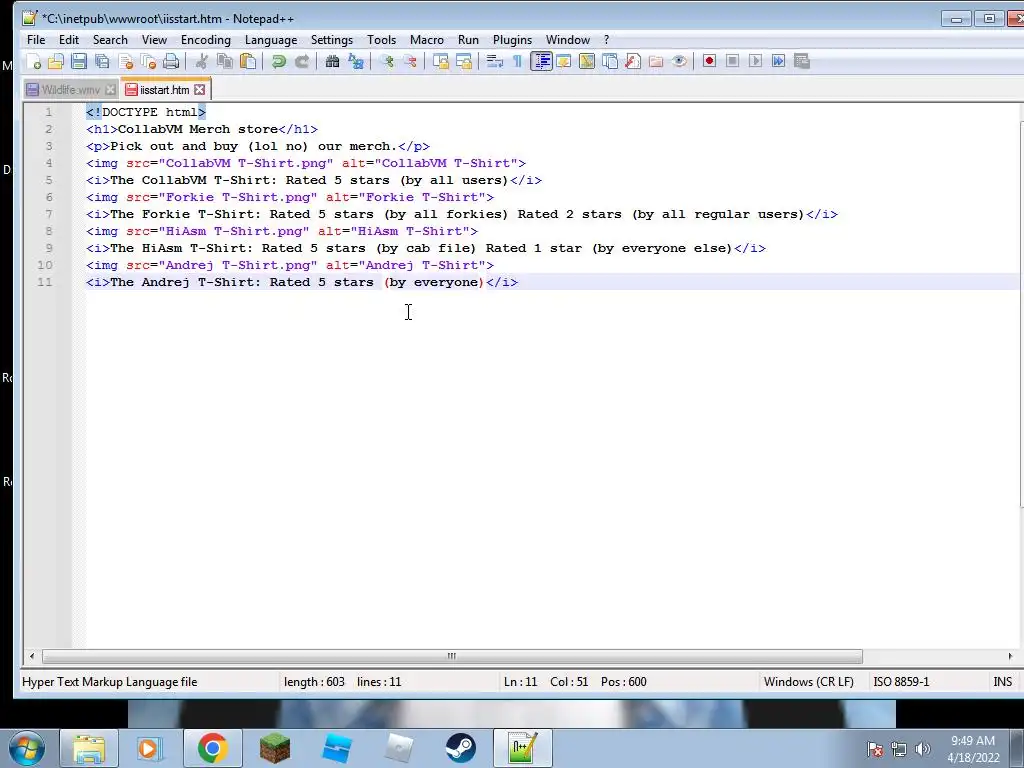Toggle the monitoring eye icon
Image resolution: width=1024 pixels, height=768 pixels.
pos(679,61)
